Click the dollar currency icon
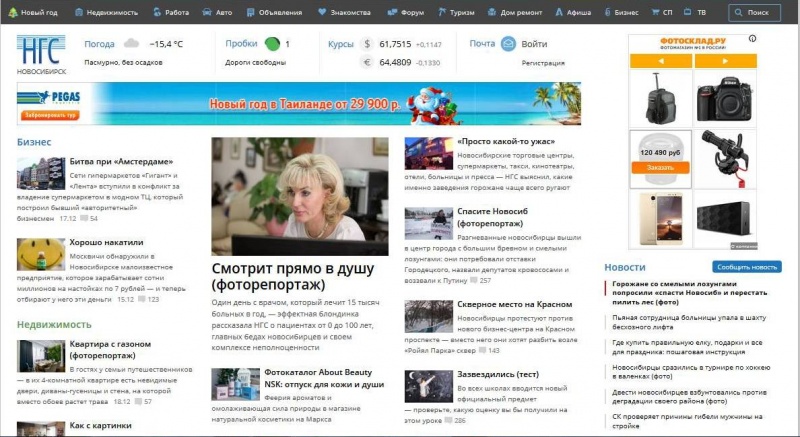 tap(367, 44)
